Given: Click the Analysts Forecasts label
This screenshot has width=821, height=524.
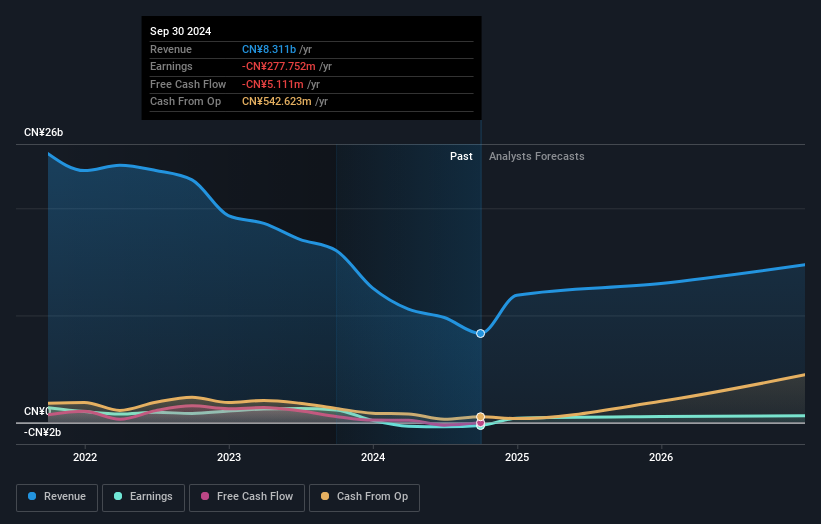Looking at the screenshot, I should (536, 156).
